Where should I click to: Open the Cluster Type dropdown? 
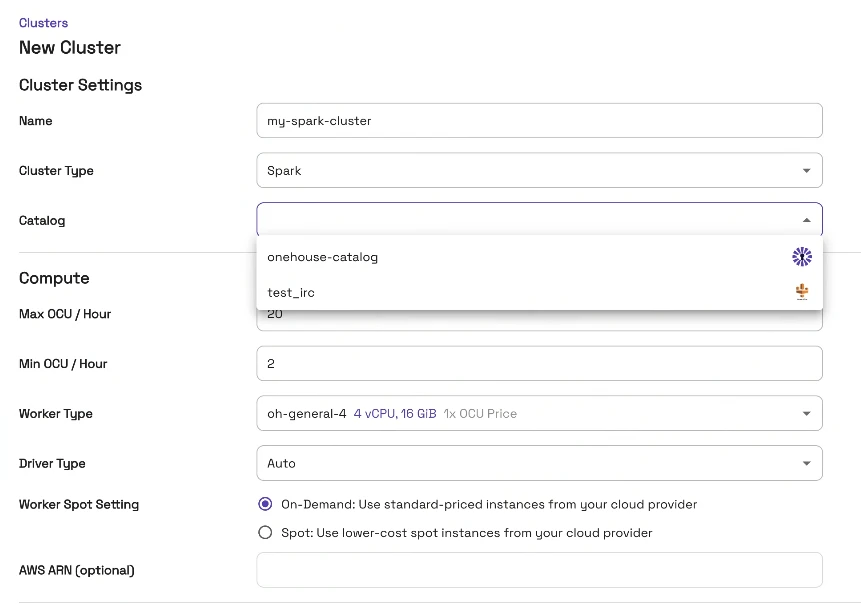click(x=539, y=170)
